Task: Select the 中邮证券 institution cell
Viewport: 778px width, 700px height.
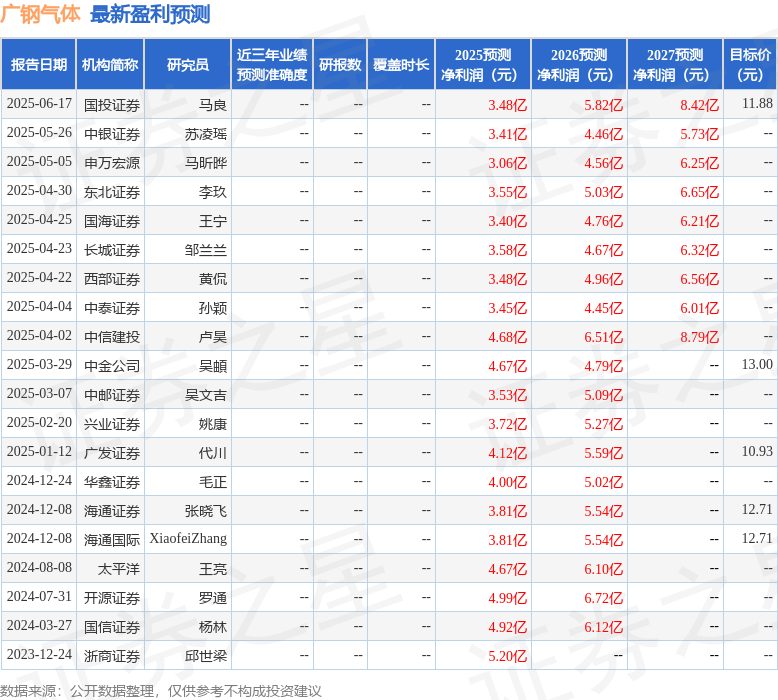Action: [112, 395]
